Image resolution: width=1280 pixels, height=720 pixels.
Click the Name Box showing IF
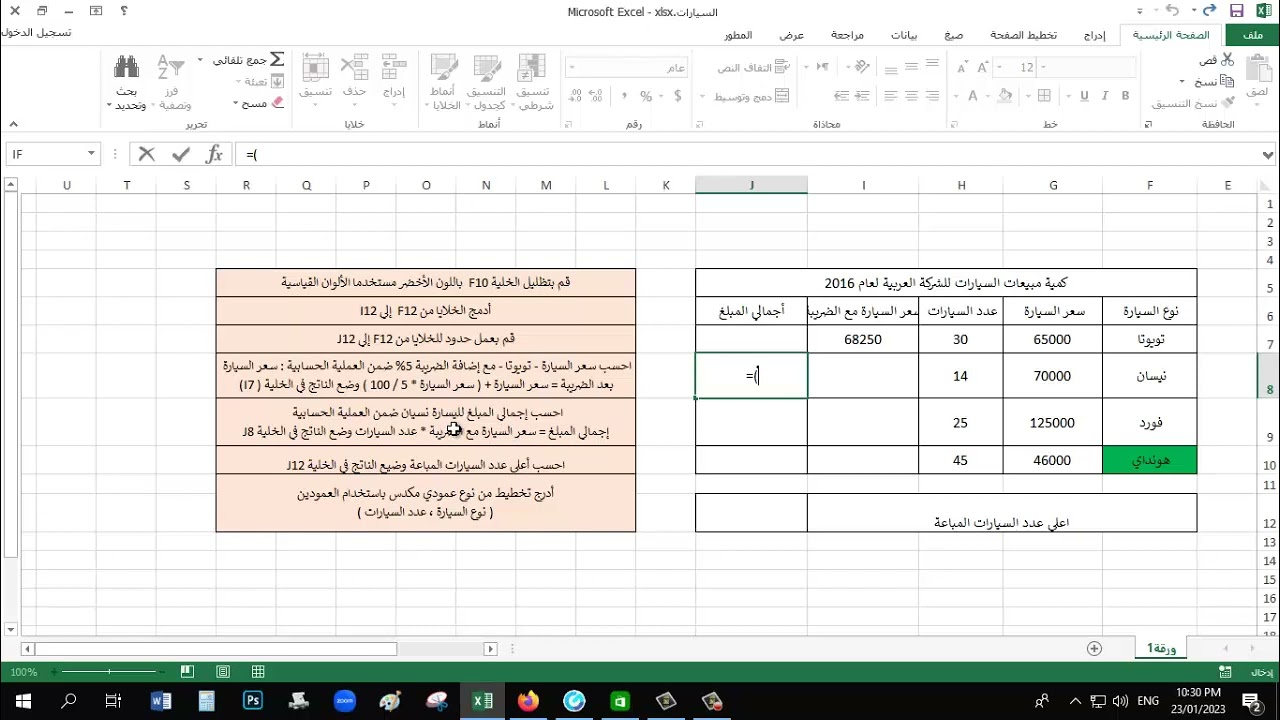52,154
